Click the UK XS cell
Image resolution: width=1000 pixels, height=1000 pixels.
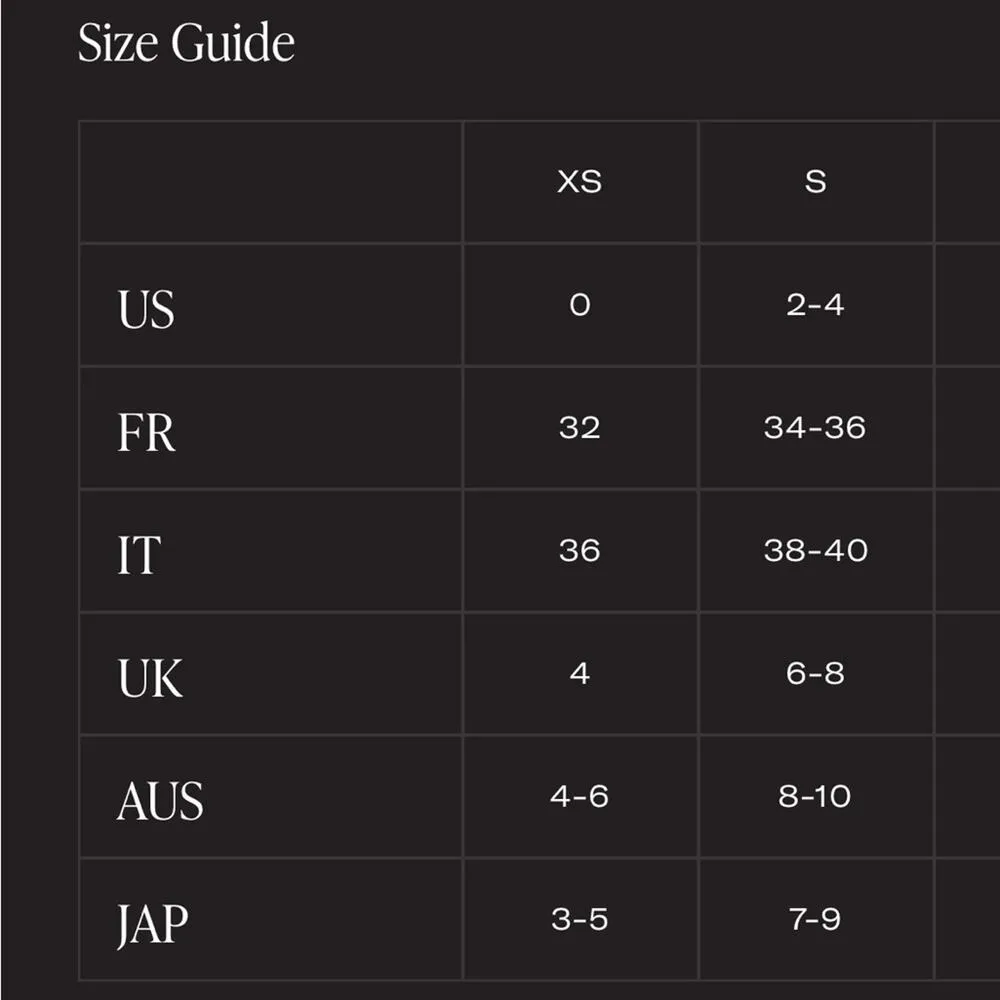[580, 674]
